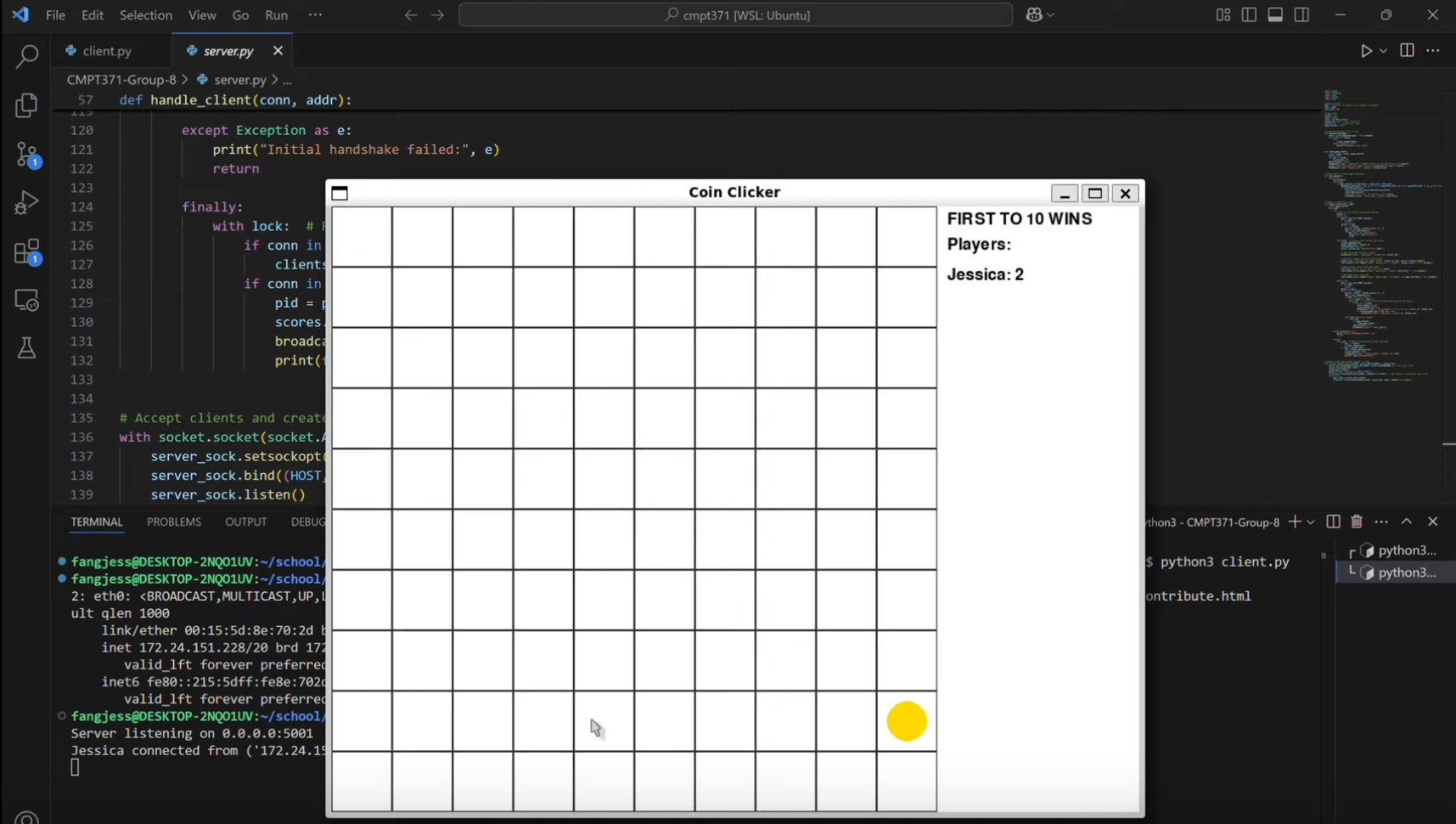Split the terminal pane
The image size is (1456, 824).
(1333, 522)
